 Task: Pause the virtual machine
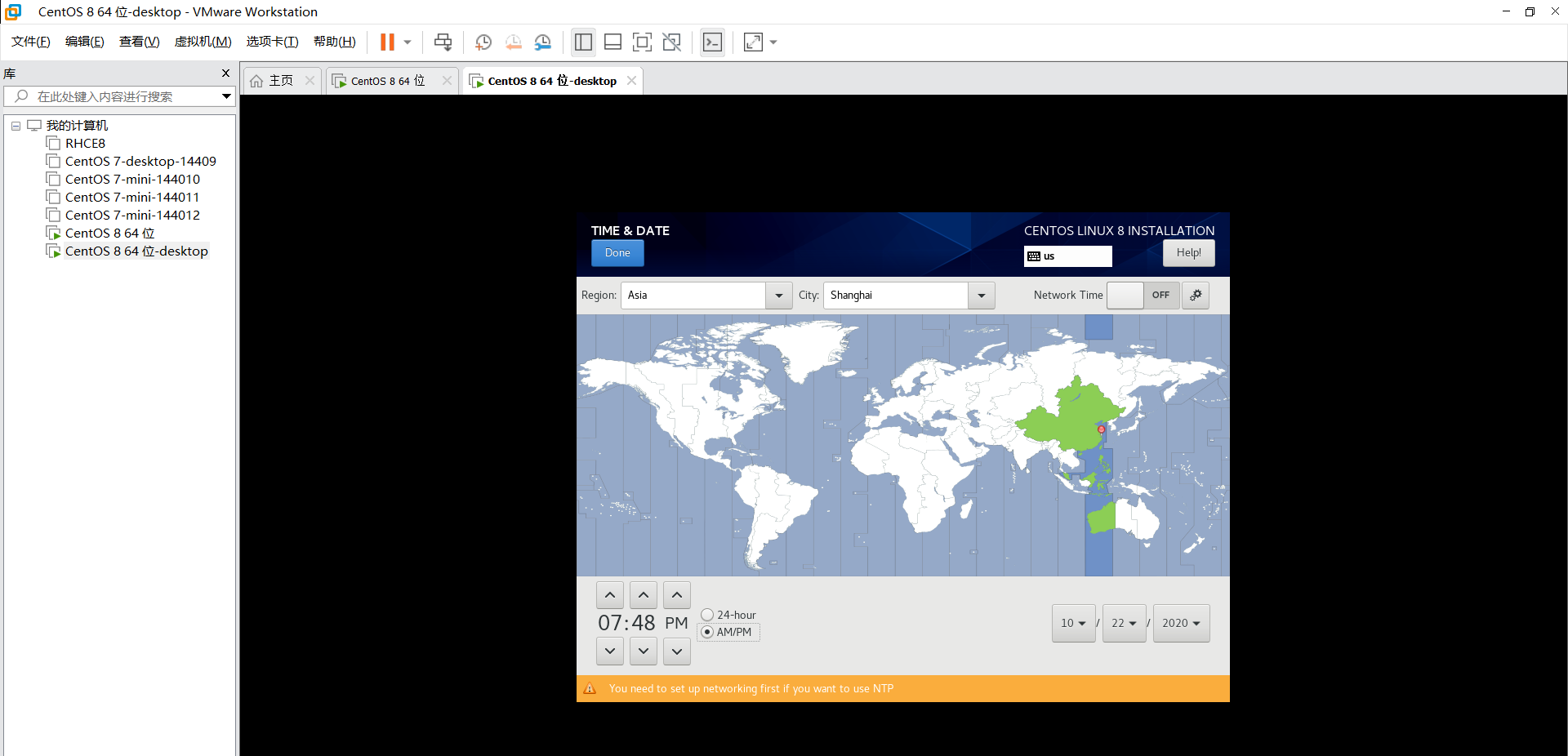pyautogui.click(x=387, y=42)
